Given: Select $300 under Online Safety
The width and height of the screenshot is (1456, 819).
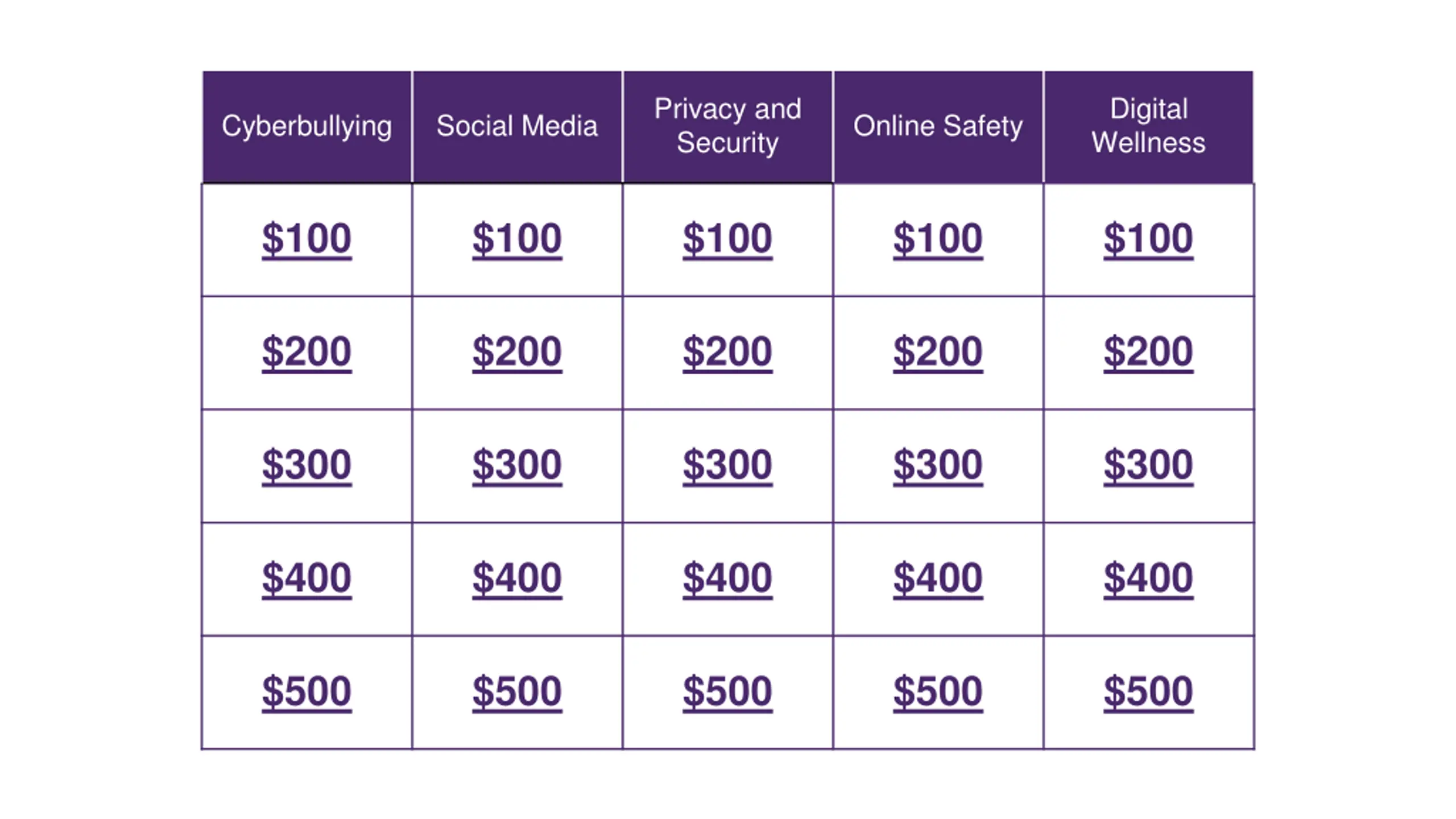Looking at the screenshot, I should [938, 465].
